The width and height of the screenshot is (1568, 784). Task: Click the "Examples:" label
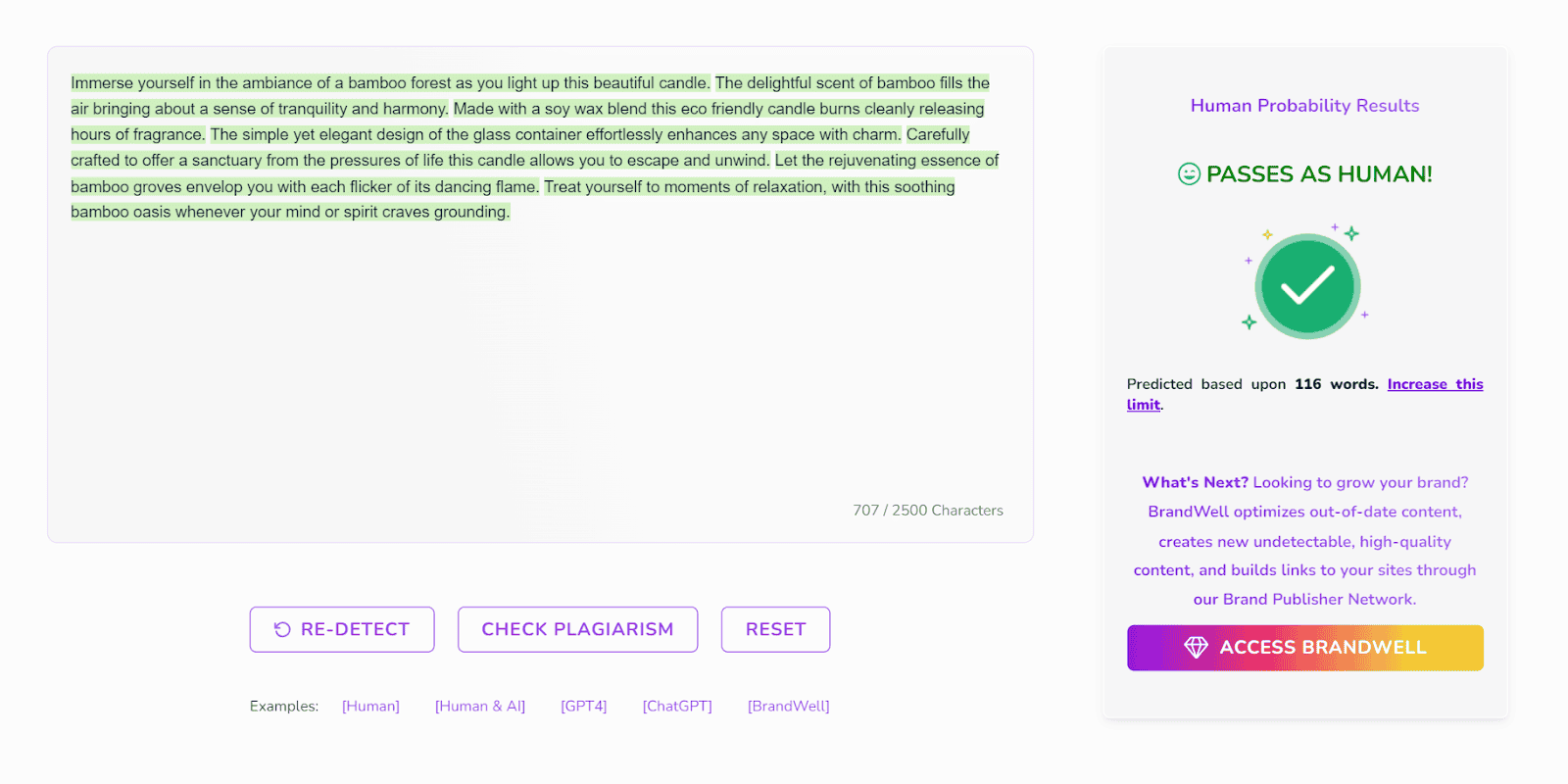pyautogui.click(x=284, y=706)
